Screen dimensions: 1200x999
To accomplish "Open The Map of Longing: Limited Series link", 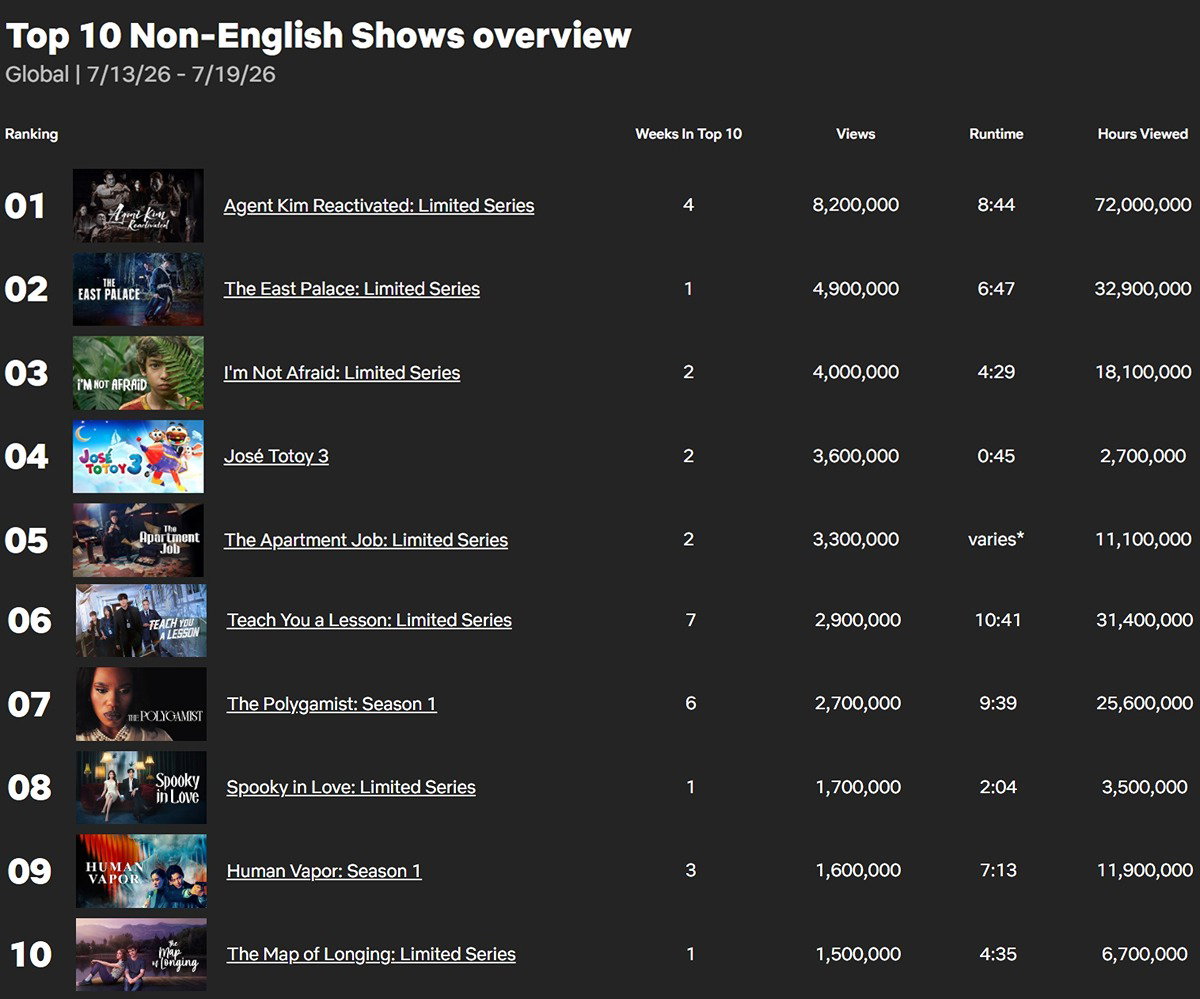I will (371, 954).
